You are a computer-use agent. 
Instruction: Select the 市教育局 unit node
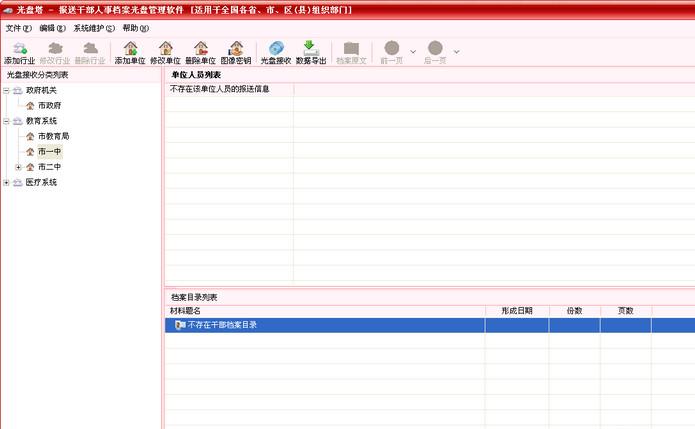(54, 136)
